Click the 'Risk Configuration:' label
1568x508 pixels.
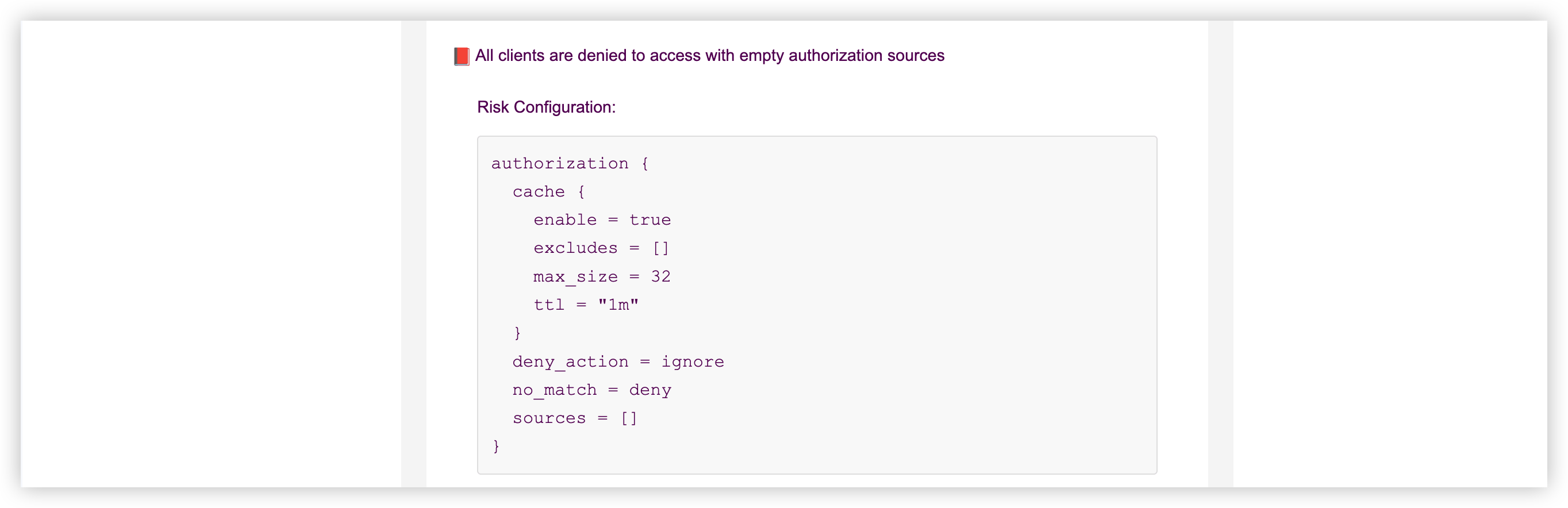click(546, 107)
